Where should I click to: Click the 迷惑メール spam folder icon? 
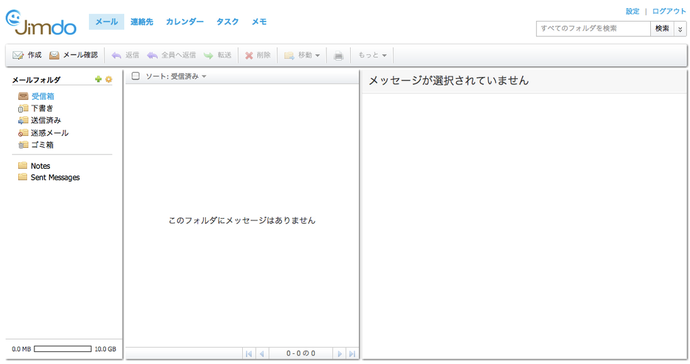(x=23, y=132)
